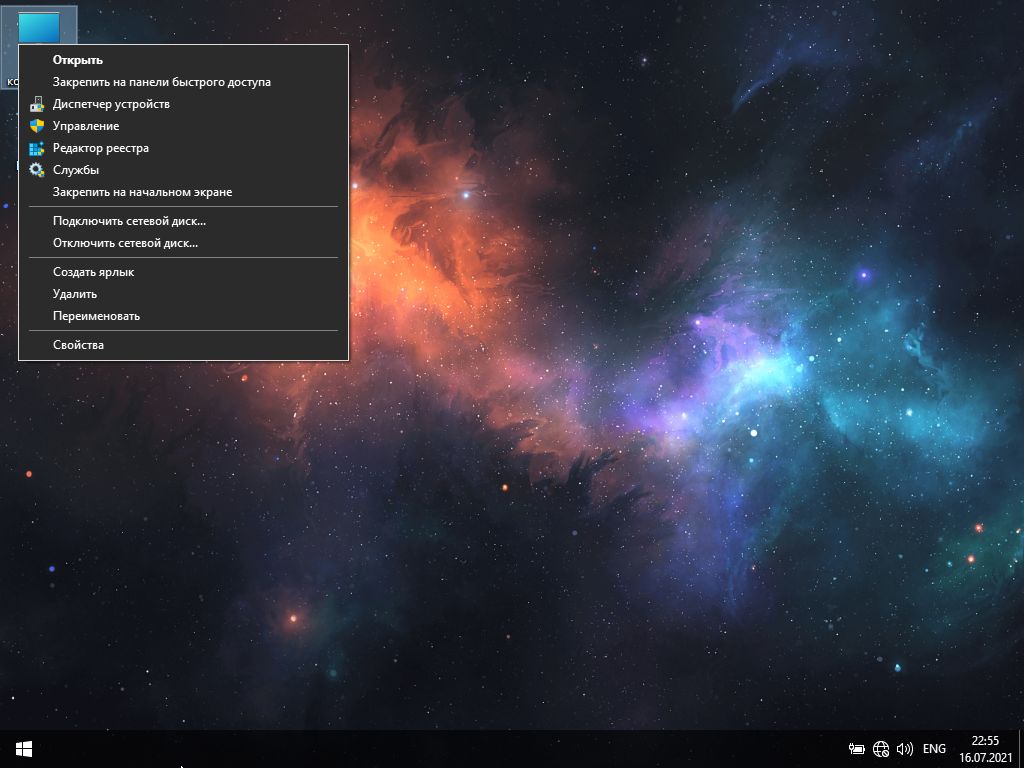The height and width of the screenshot is (768, 1024).
Task: Select Переименовать in the context menu
Action: coord(96,316)
